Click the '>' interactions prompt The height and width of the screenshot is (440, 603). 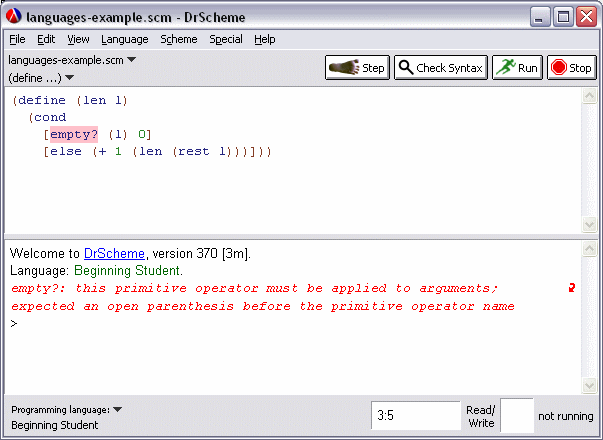pyautogui.click(x=14, y=324)
